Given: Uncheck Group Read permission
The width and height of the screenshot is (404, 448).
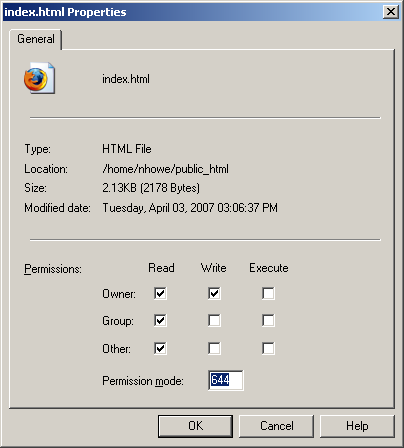Looking at the screenshot, I should [x=160, y=321].
